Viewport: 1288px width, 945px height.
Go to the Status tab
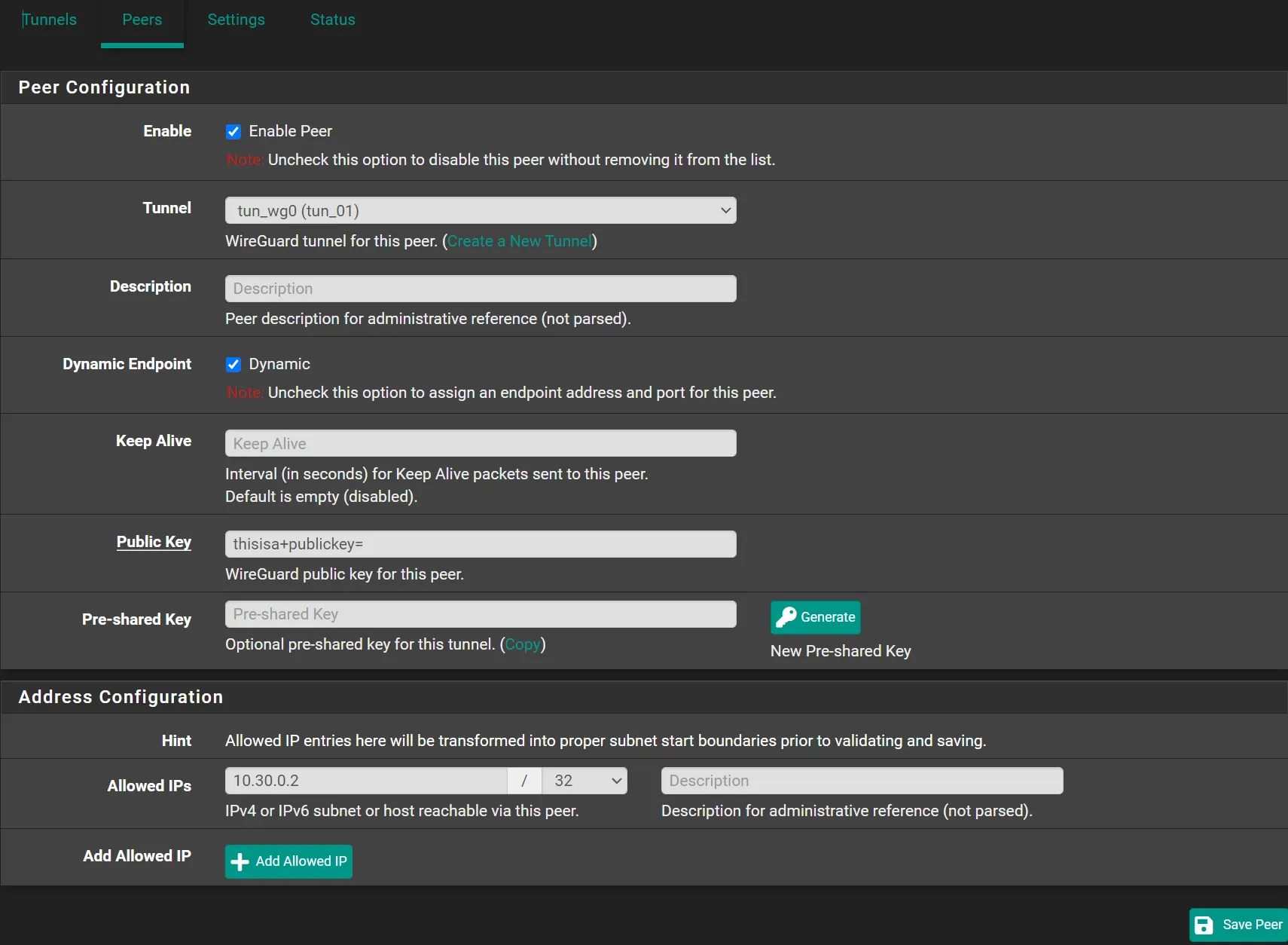click(332, 20)
